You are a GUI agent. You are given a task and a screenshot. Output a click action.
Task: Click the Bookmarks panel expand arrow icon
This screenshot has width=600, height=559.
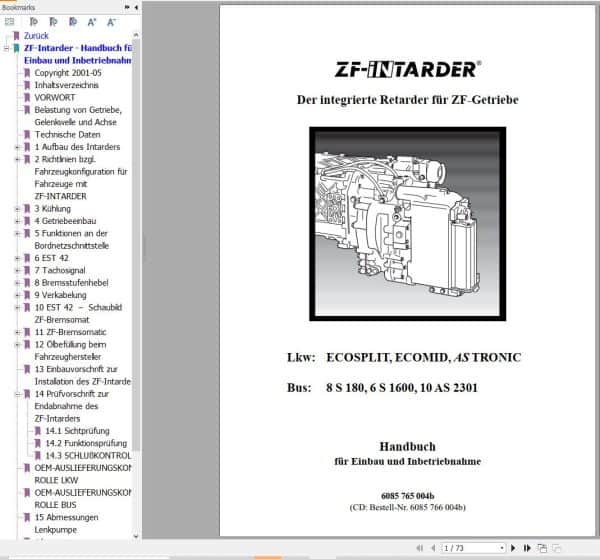pos(127,7)
